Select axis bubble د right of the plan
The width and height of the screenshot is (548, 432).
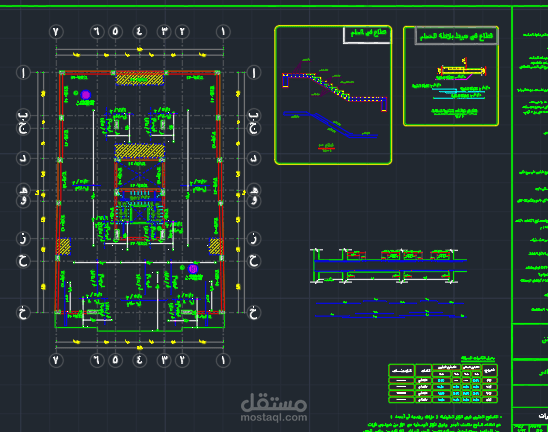click(x=254, y=159)
